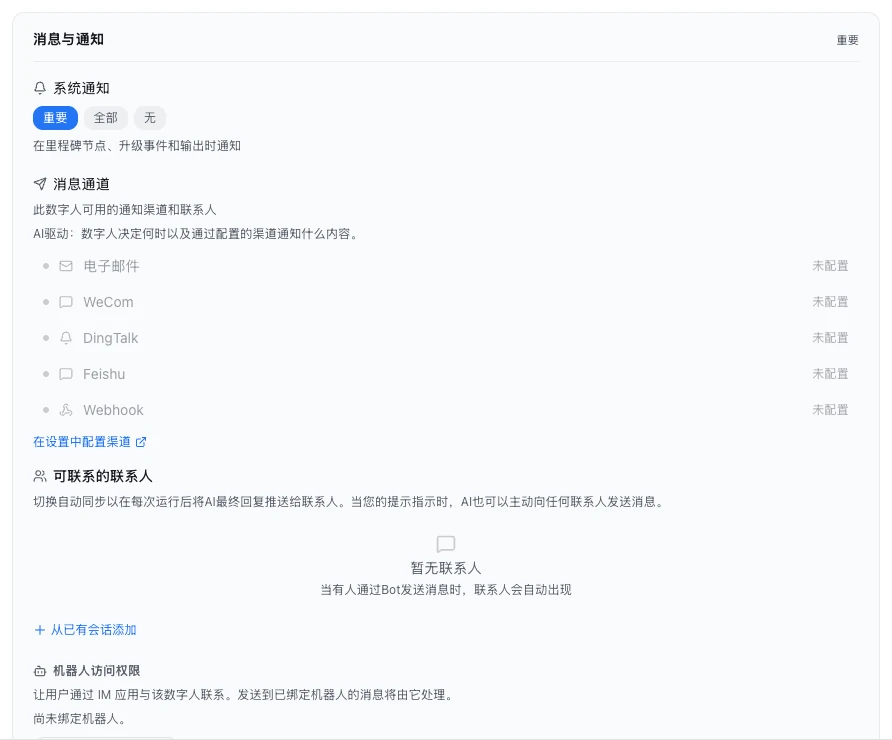This screenshot has width=892, height=740.
Task: Click the webhook icon in Webhook row
Action: [x=66, y=410]
